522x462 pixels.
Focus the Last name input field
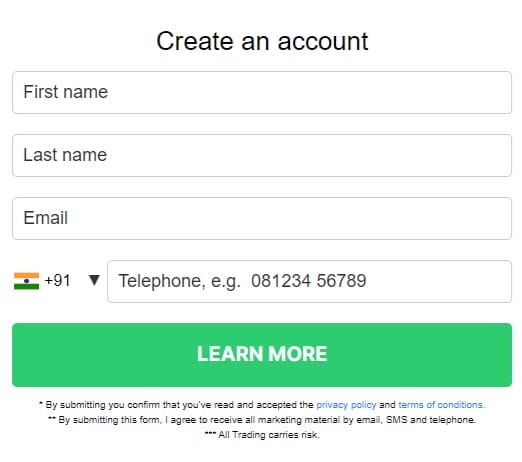coord(262,155)
